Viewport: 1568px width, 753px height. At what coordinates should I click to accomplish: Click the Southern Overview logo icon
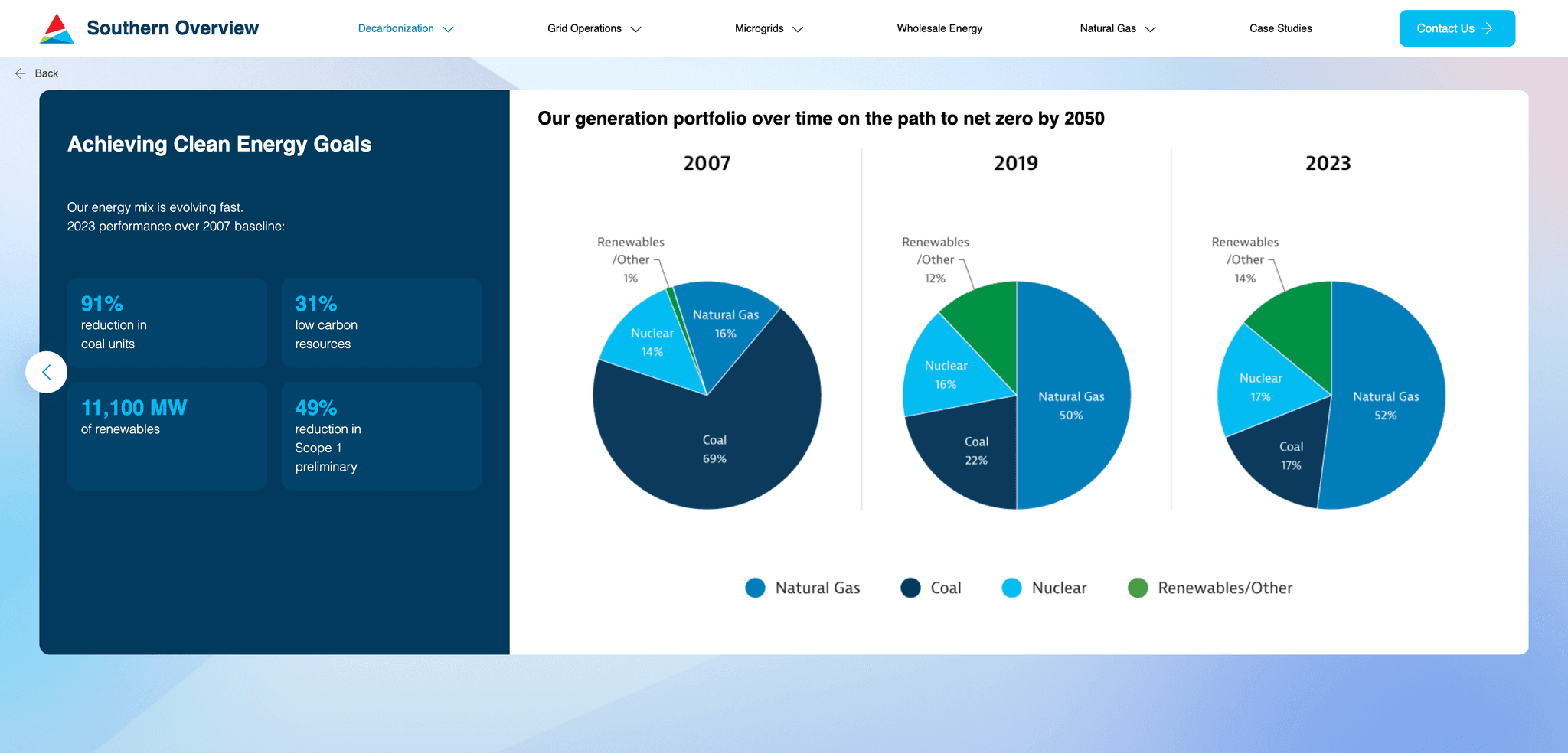[57, 28]
